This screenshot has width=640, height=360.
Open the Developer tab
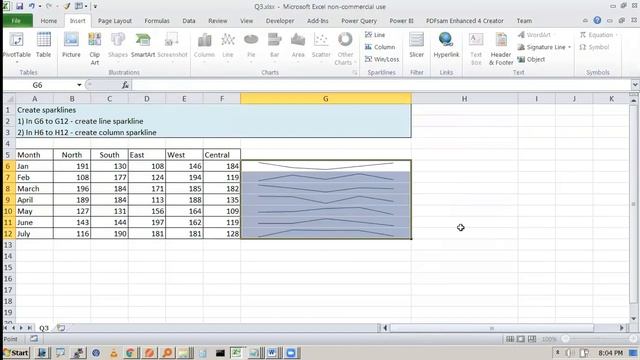pos(280,21)
